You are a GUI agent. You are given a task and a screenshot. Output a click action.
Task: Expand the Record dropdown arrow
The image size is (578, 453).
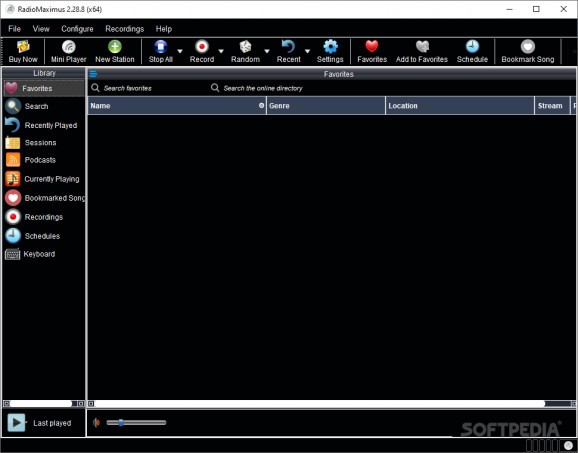[x=221, y=51]
